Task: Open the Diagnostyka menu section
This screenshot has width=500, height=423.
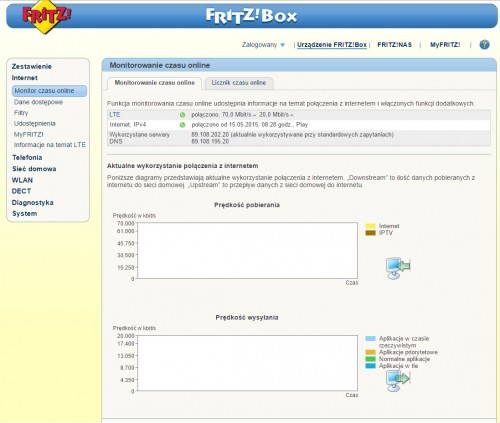Action: click(33, 202)
